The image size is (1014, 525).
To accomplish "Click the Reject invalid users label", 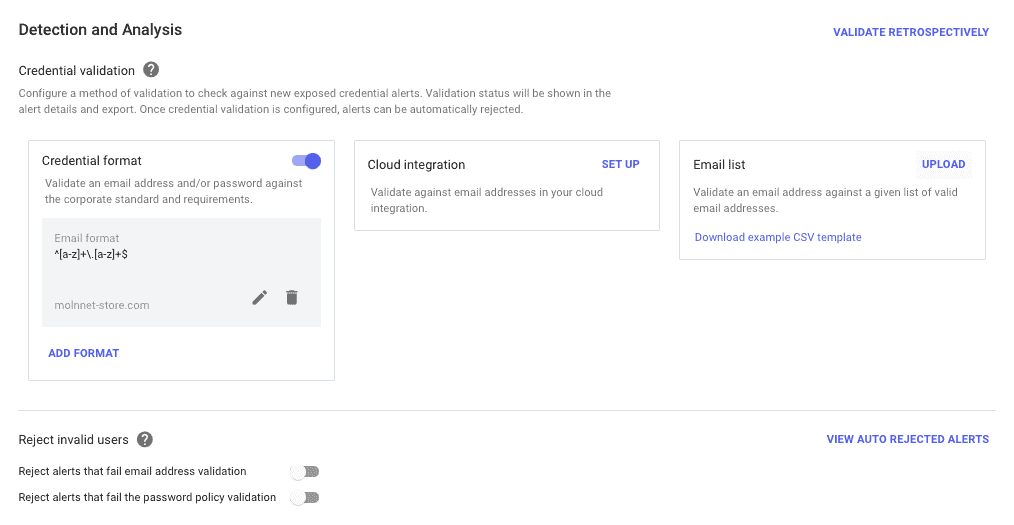I will 74,440.
